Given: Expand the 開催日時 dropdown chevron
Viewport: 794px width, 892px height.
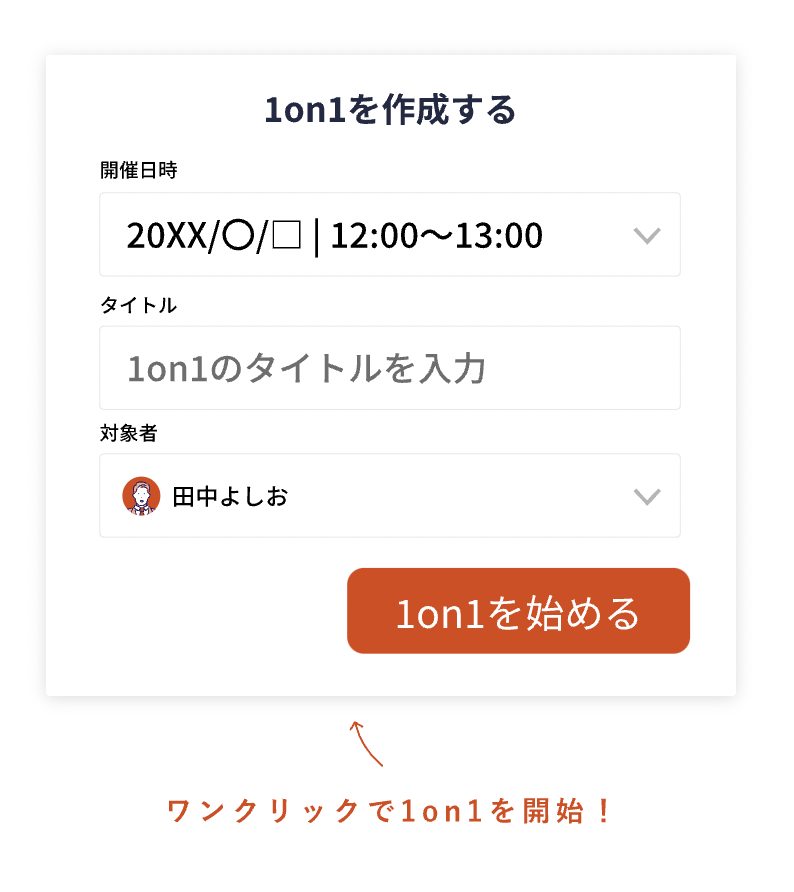Looking at the screenshot, I should (647, 236).
